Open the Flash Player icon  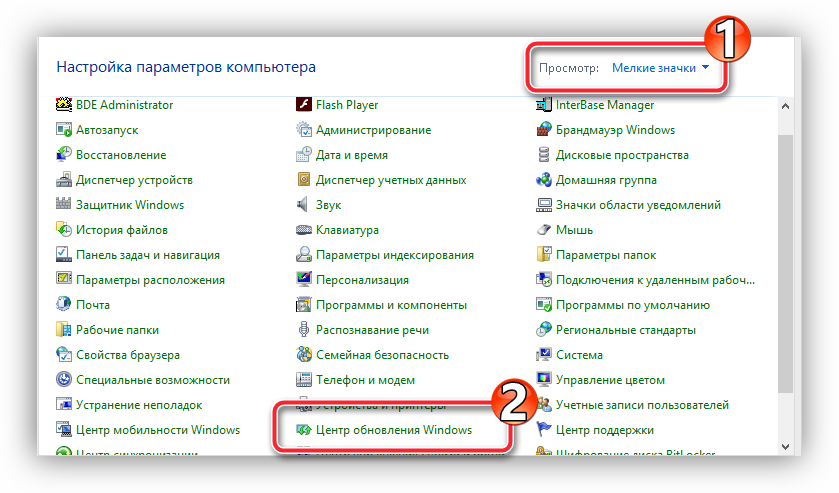(x=303, y=104)
